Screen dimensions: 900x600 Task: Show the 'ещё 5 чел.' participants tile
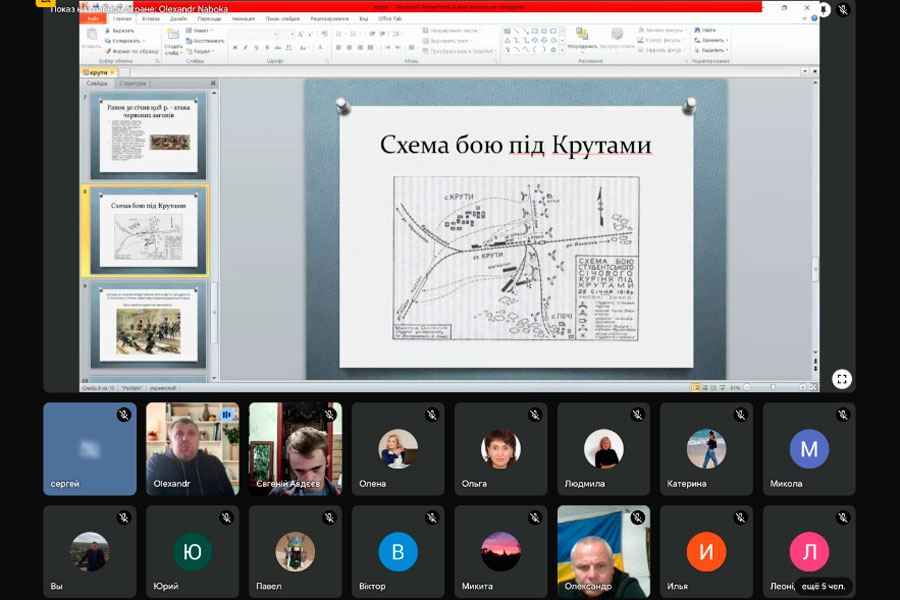823,586
